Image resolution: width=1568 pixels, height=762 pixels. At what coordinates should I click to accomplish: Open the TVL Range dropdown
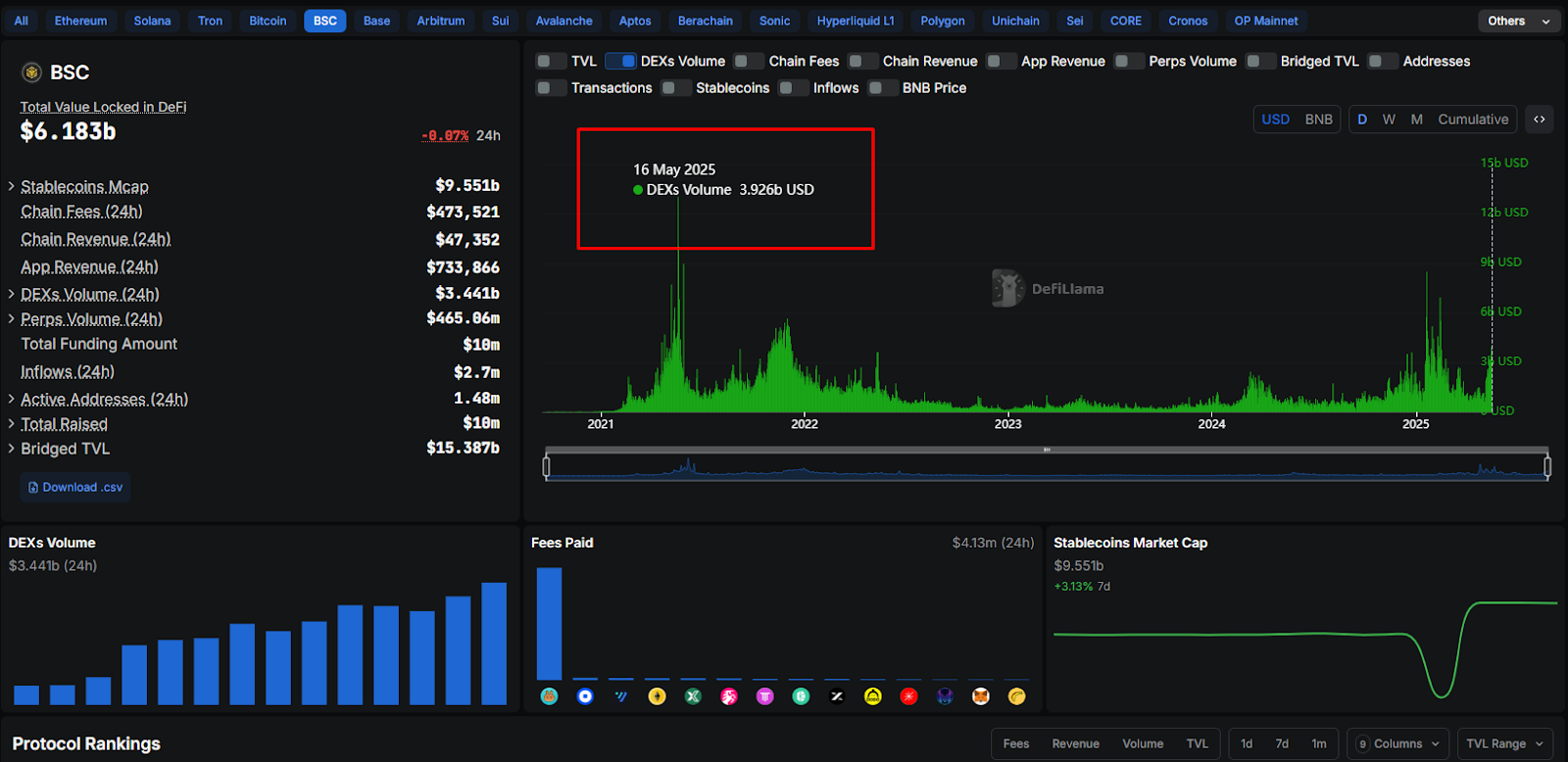coord(1505,744)
